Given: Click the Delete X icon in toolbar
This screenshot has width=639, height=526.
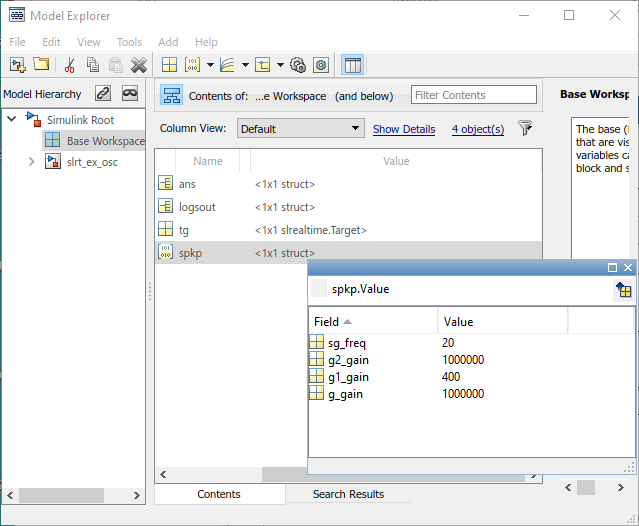Looking at the screenshot, I should 139,65.
